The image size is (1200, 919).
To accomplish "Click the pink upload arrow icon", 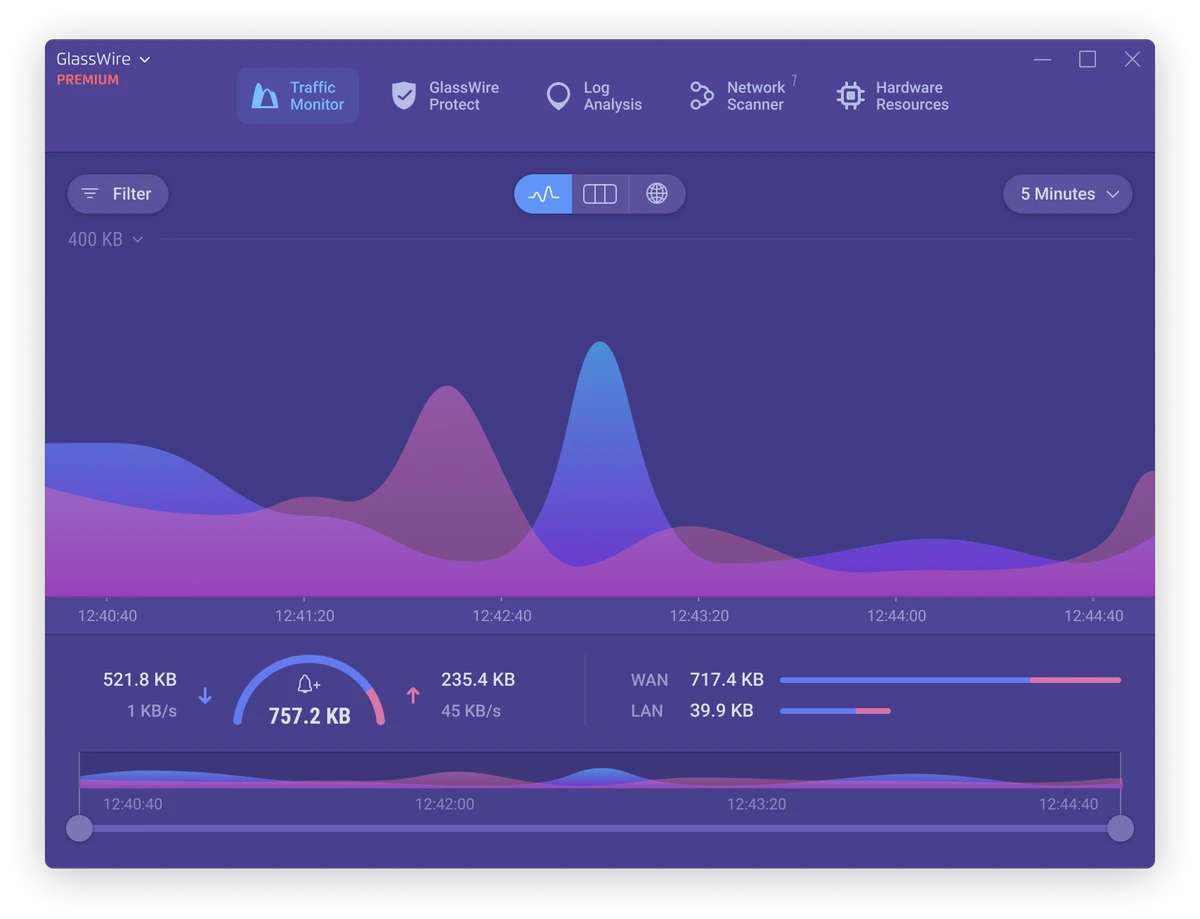I will (413, 695).
